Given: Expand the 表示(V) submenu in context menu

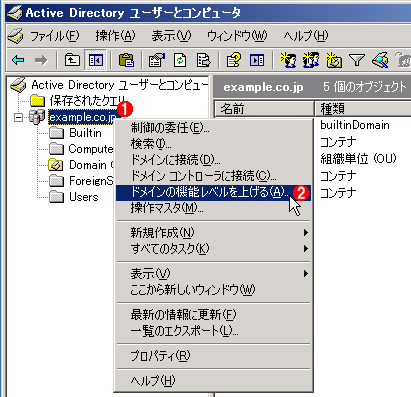Looking at the screenshot, I should pyautogui.click(x=213, y=274).
